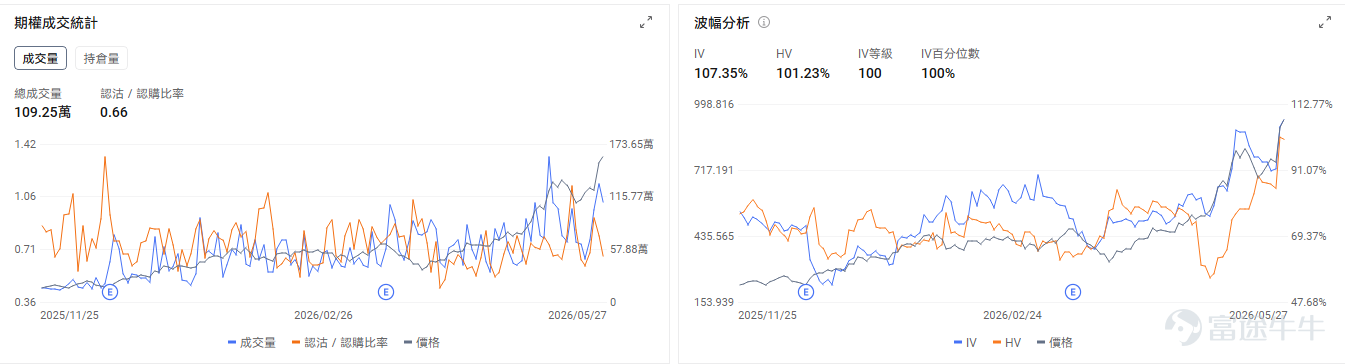Click the 173.65萬 right axis label
The image size is (1345, 364).
(x=631, y=145)
